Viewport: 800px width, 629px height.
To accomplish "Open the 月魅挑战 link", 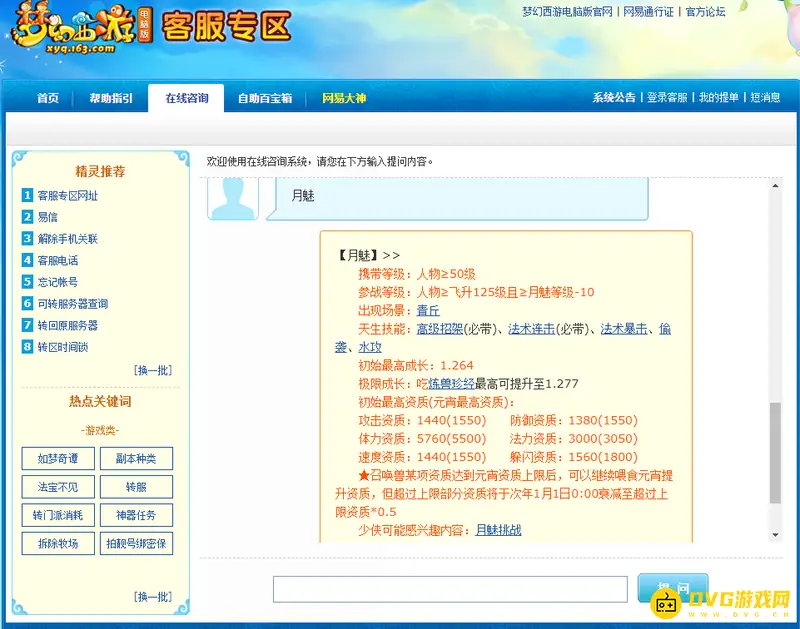I will (x=498, y=530).
